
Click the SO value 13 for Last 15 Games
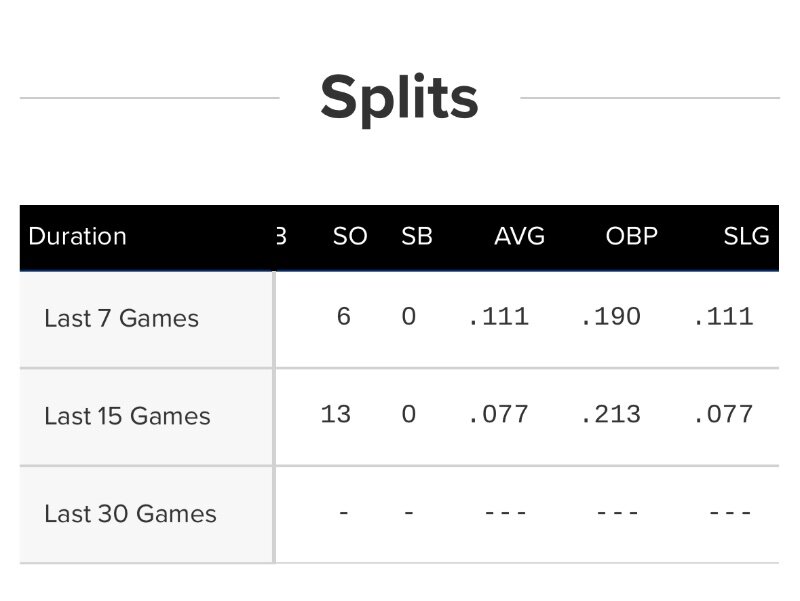click(336, 414)
